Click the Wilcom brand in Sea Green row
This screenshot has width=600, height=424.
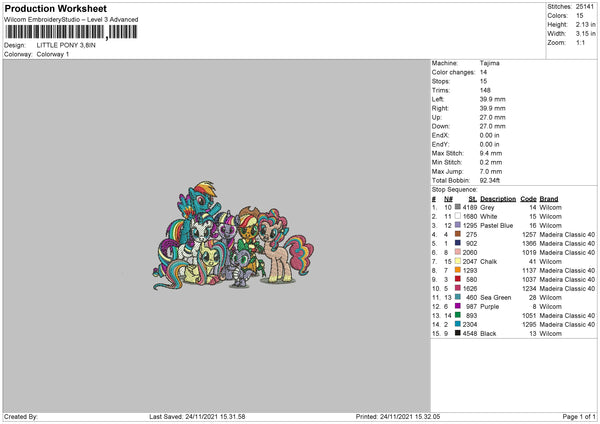pos(550,297)
